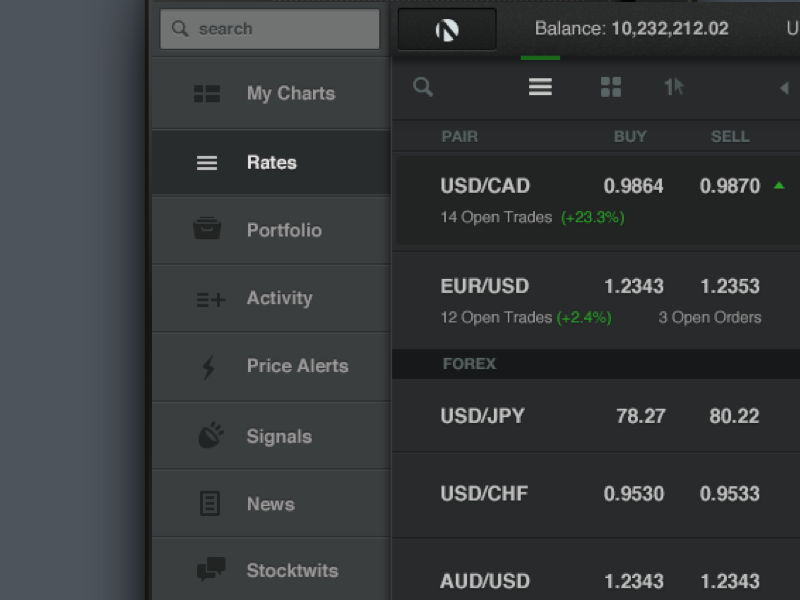Open the Rates search icon
The height and width of the screenshot is (600, 800).
[422, 87]
